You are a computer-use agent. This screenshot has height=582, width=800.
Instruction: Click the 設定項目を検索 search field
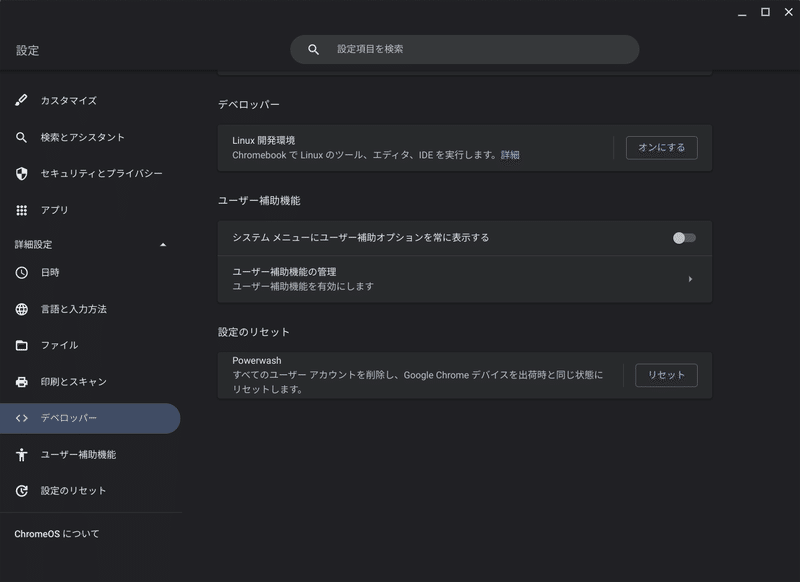pos(464,49)
